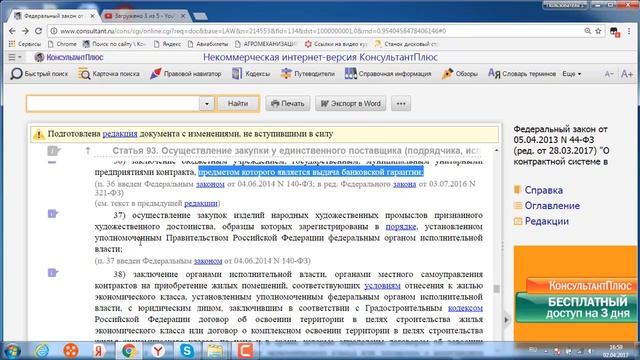Open Yandex browser red Y taskbar icon
This screenshot has height=360, width=640.
pyautogui.click(x=158, y=351)
